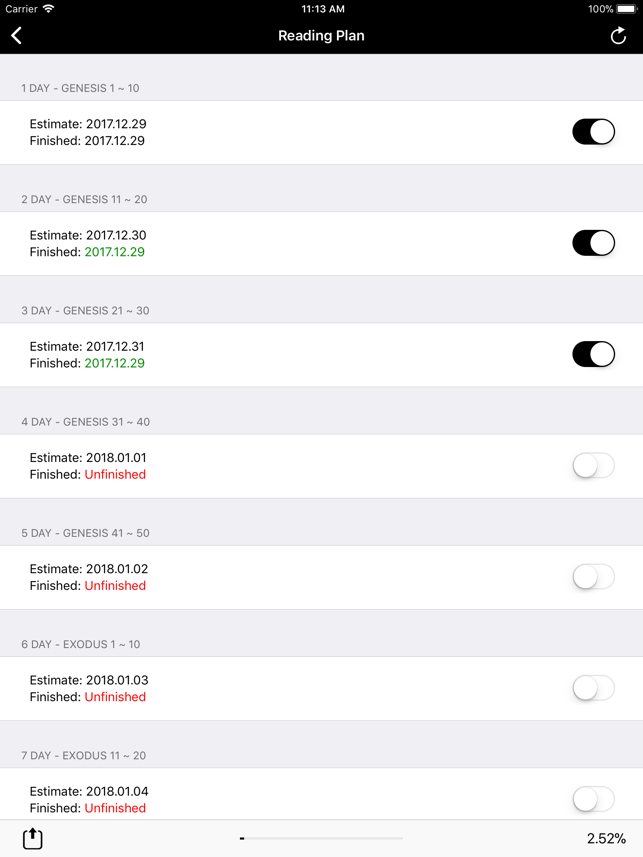Tap the Wi-Fi status icon
Viewport: 643px width, 857px height.
(x=48, y=9)
